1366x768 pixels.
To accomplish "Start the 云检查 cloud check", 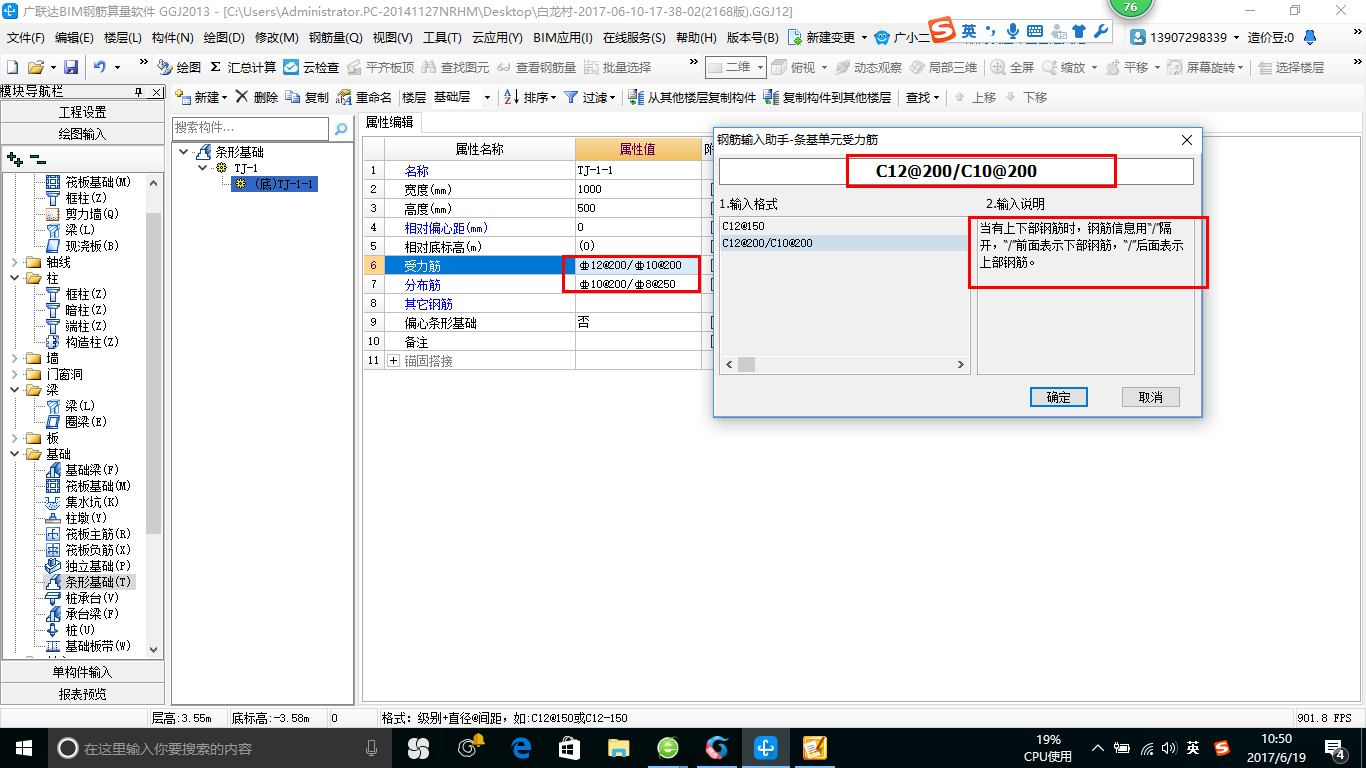I will (x=311, y=67).
